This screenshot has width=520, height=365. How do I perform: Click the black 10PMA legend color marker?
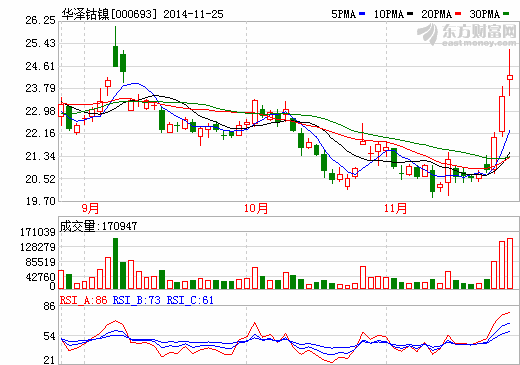[410, 14]
